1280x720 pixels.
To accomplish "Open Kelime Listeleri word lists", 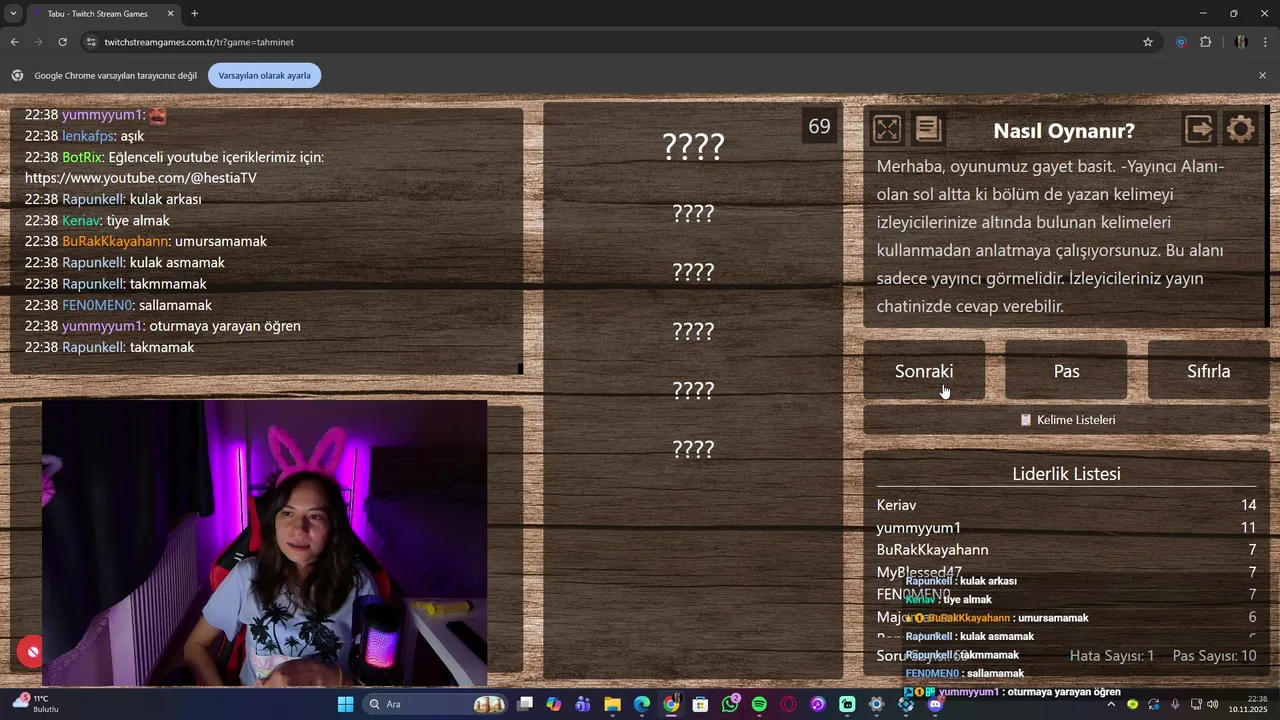I will (1066, 420).
